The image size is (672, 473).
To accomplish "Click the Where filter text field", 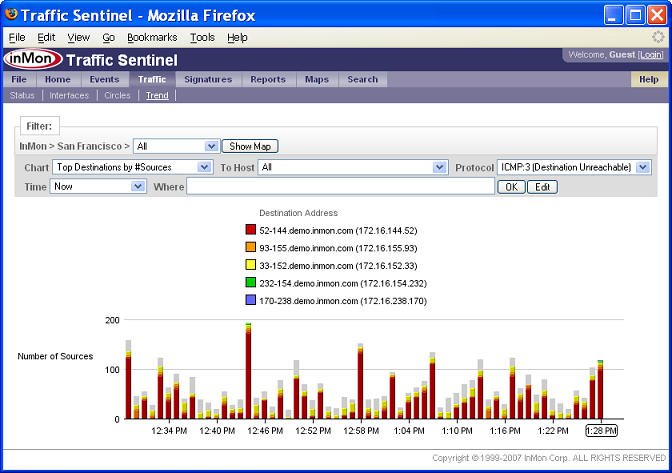I will click(x=341, y=187).
